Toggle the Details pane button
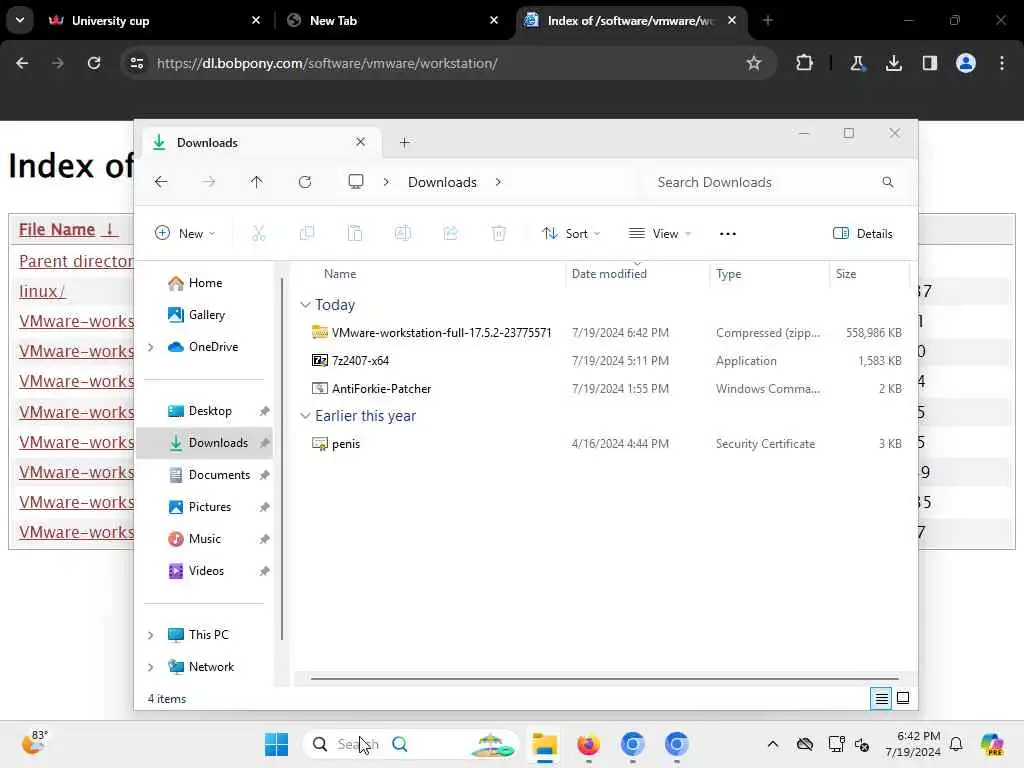The width and height of the screenshot is (1024, 768). pos(863,234)
